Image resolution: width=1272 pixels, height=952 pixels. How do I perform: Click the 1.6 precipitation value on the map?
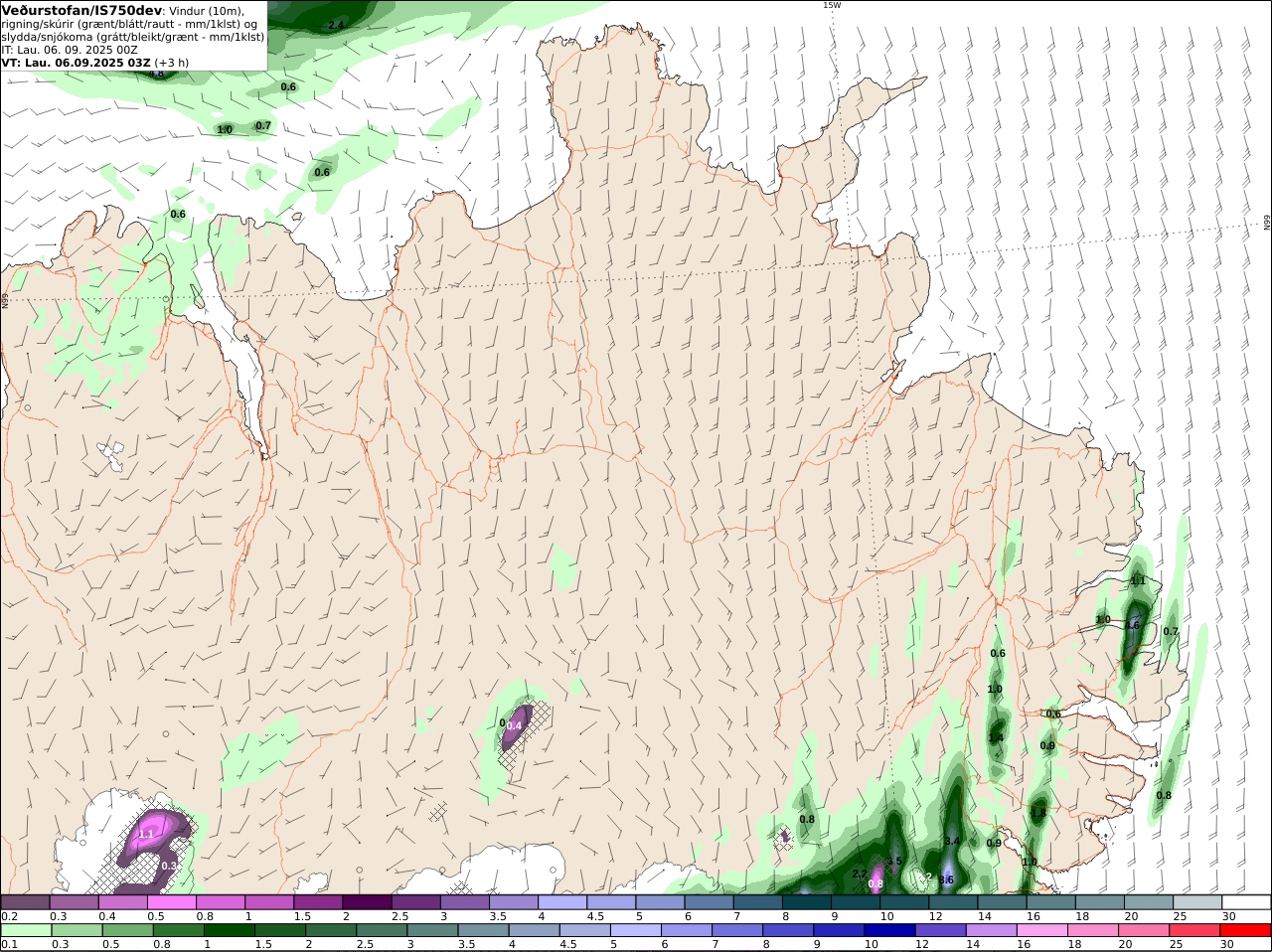pyautogui.click(x=1132, y=625)
